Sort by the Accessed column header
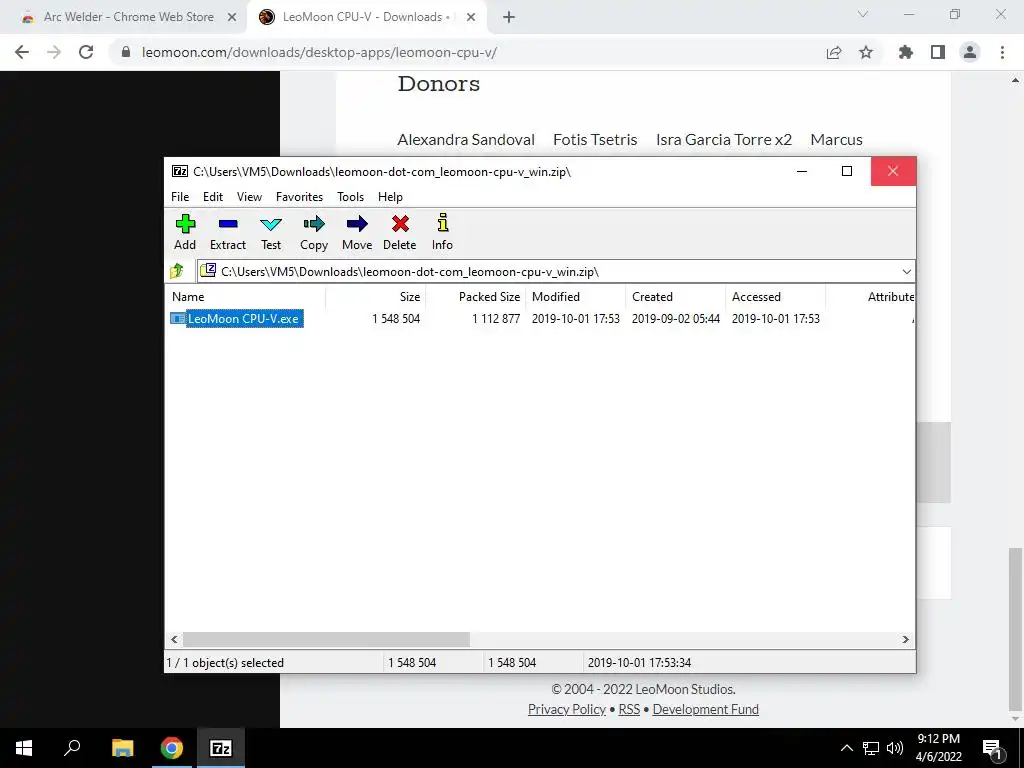1024x768 pixels. [775, 296]
